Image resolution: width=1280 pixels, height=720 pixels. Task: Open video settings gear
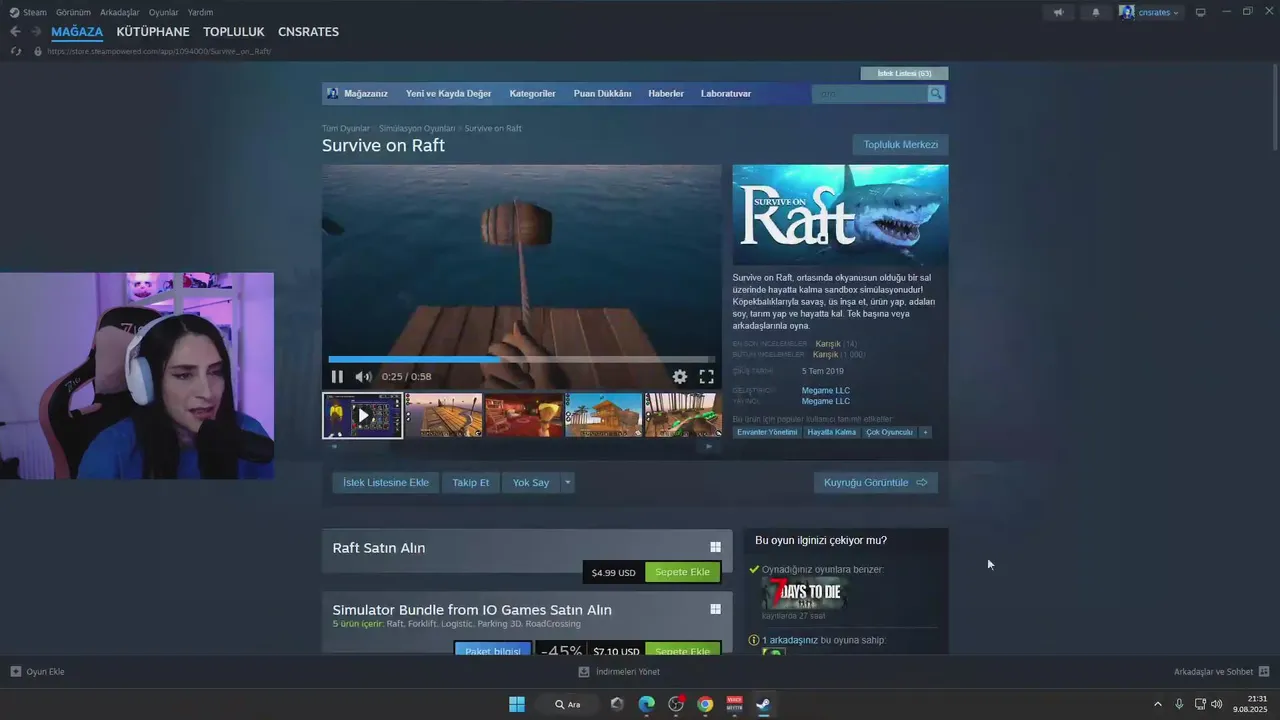pos(680,377)
